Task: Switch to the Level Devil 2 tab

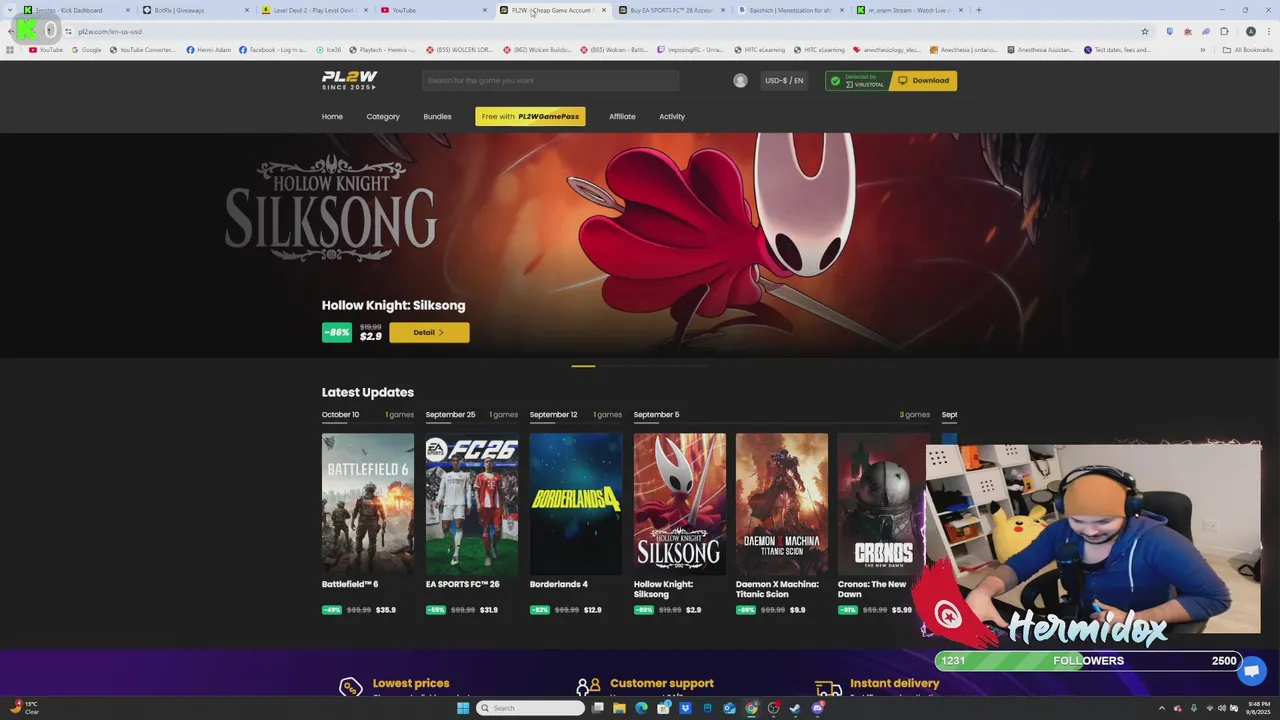Action: (x=314, y=10)
